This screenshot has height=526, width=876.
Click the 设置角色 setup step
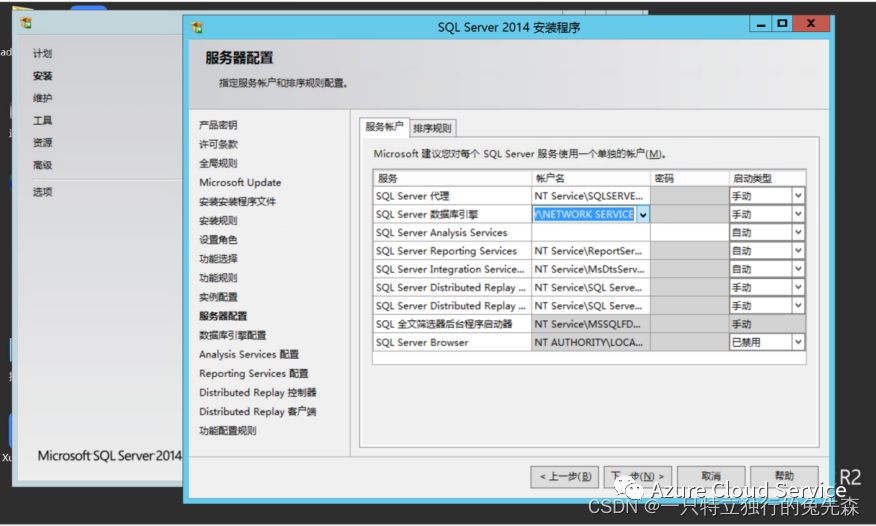pos(218,240)
